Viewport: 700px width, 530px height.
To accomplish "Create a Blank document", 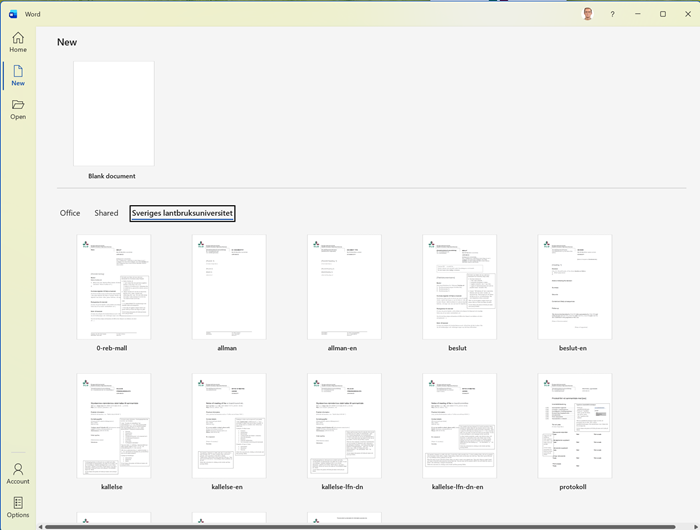I will (x=113, y=113).
